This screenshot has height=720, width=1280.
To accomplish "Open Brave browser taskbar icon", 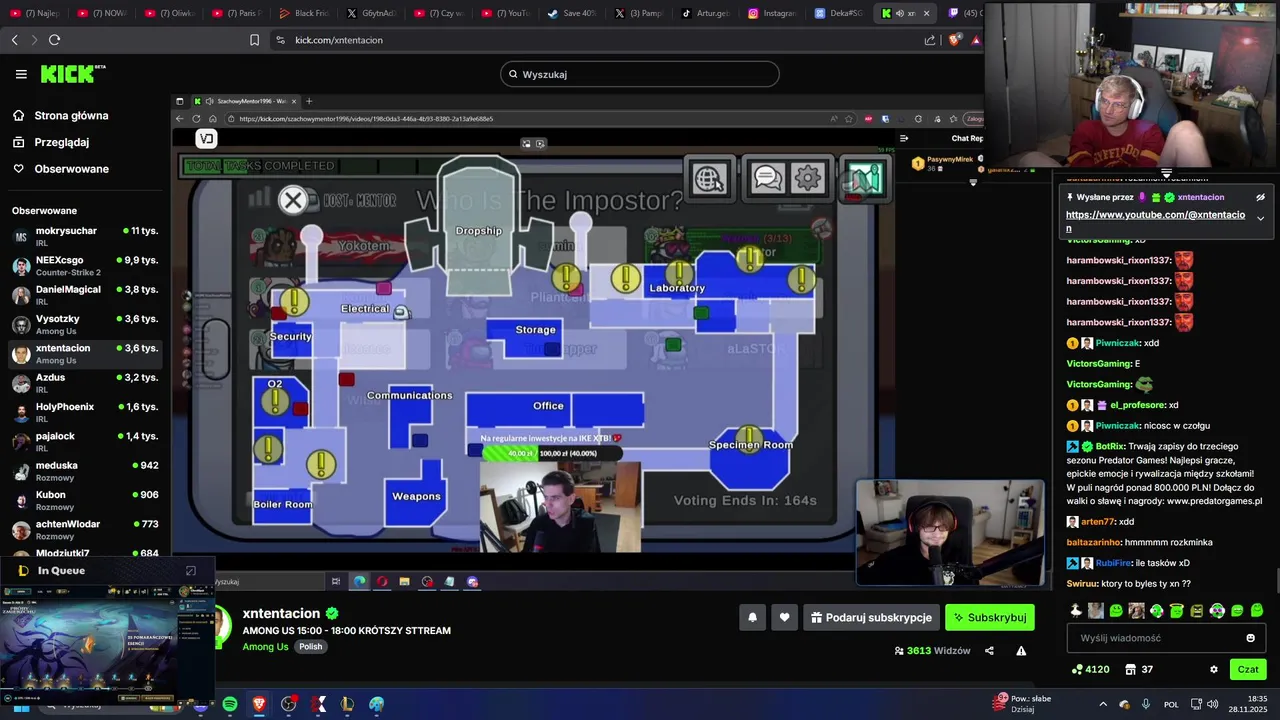I will coord(259,704).
